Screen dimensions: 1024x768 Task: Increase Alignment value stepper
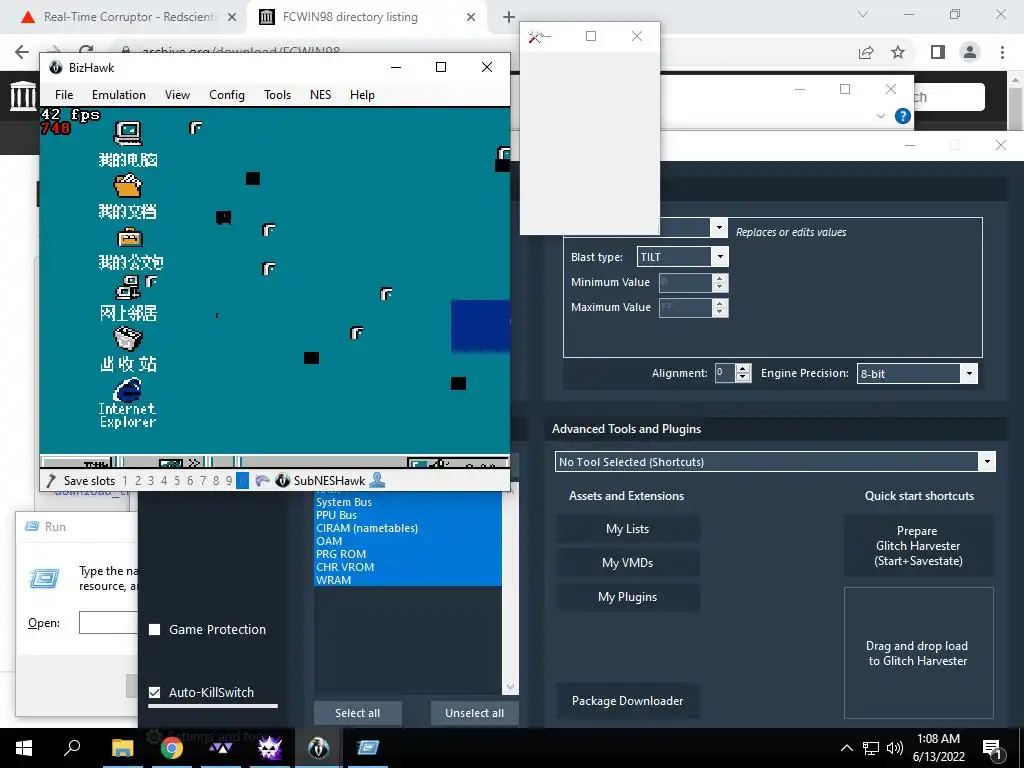click(743, 368)
